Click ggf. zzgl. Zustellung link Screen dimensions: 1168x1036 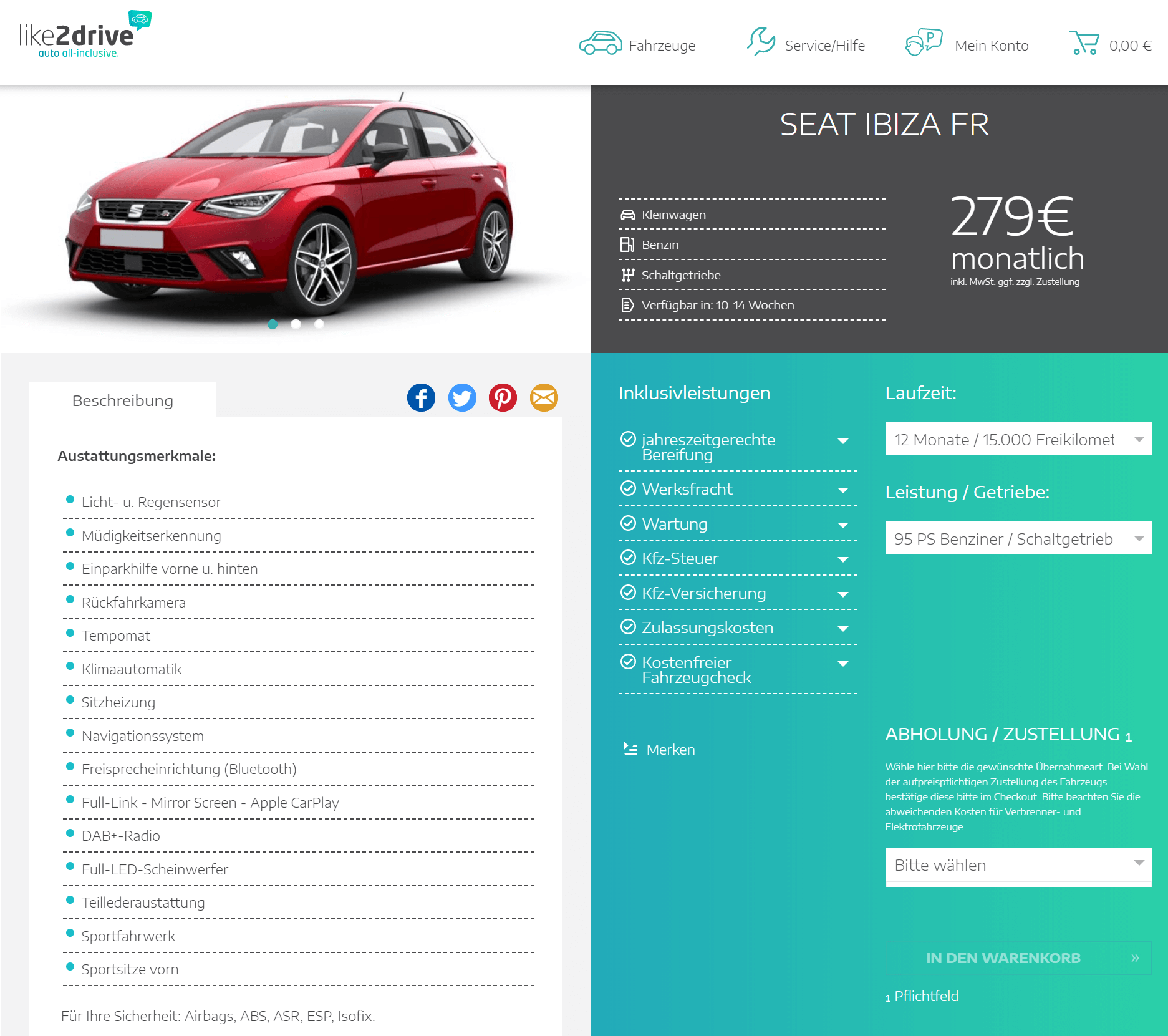1038,282
